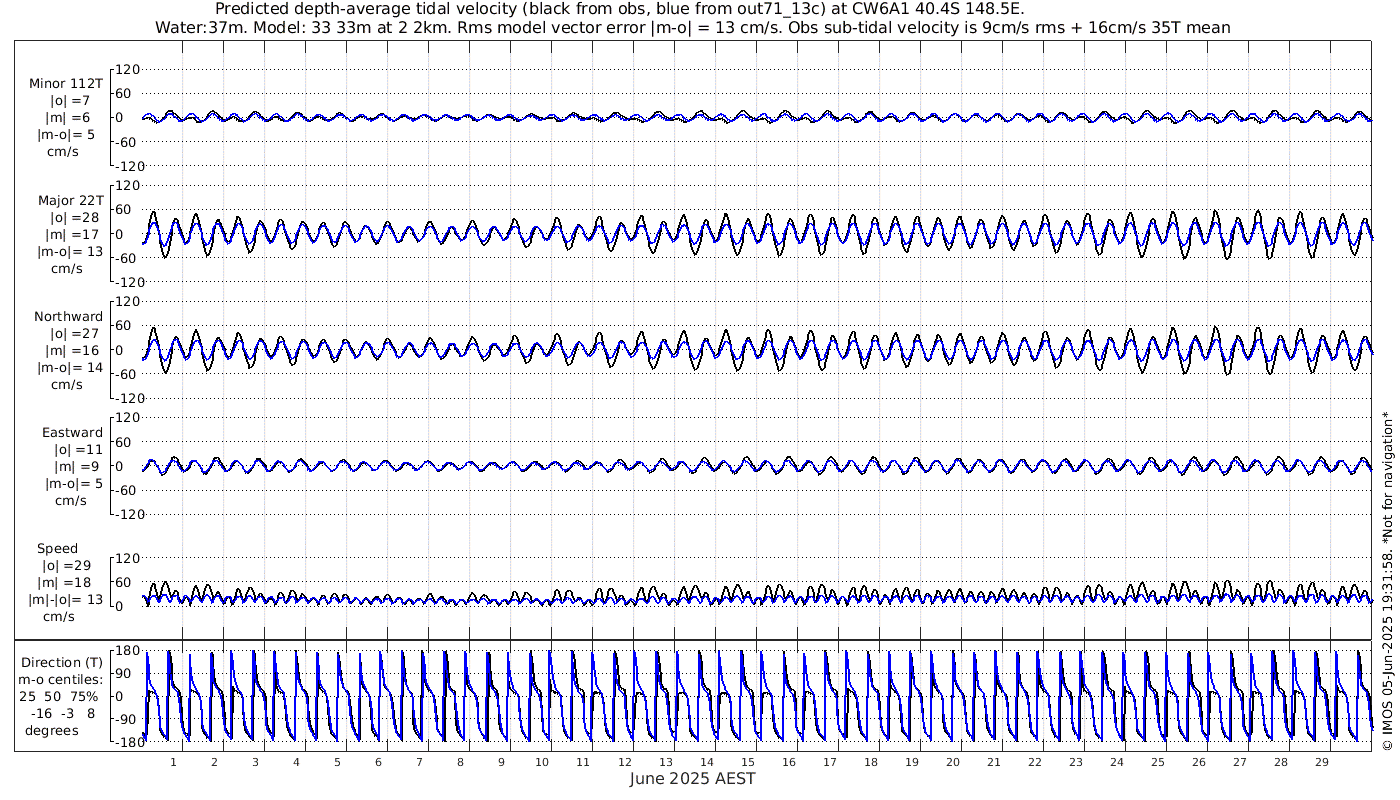Click the day "29" label on the date axis
The width and height of the screenshot is (1400, 800).
click(x=1321, y=762)
